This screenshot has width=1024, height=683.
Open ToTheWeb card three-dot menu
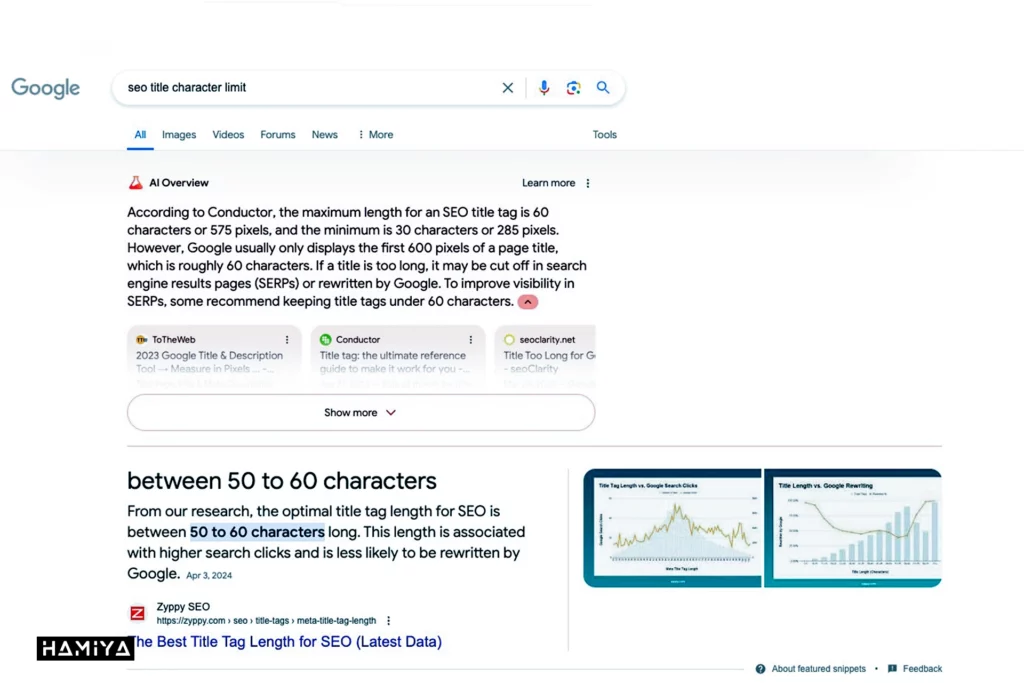pyautogui.click(x=287, y=340)
